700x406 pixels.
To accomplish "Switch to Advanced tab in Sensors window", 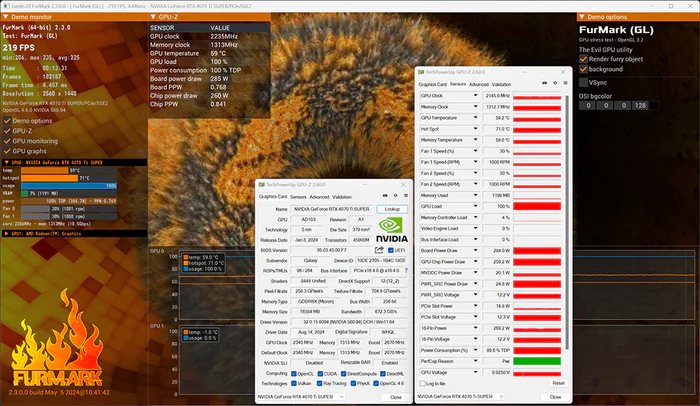I will (479, 84).
